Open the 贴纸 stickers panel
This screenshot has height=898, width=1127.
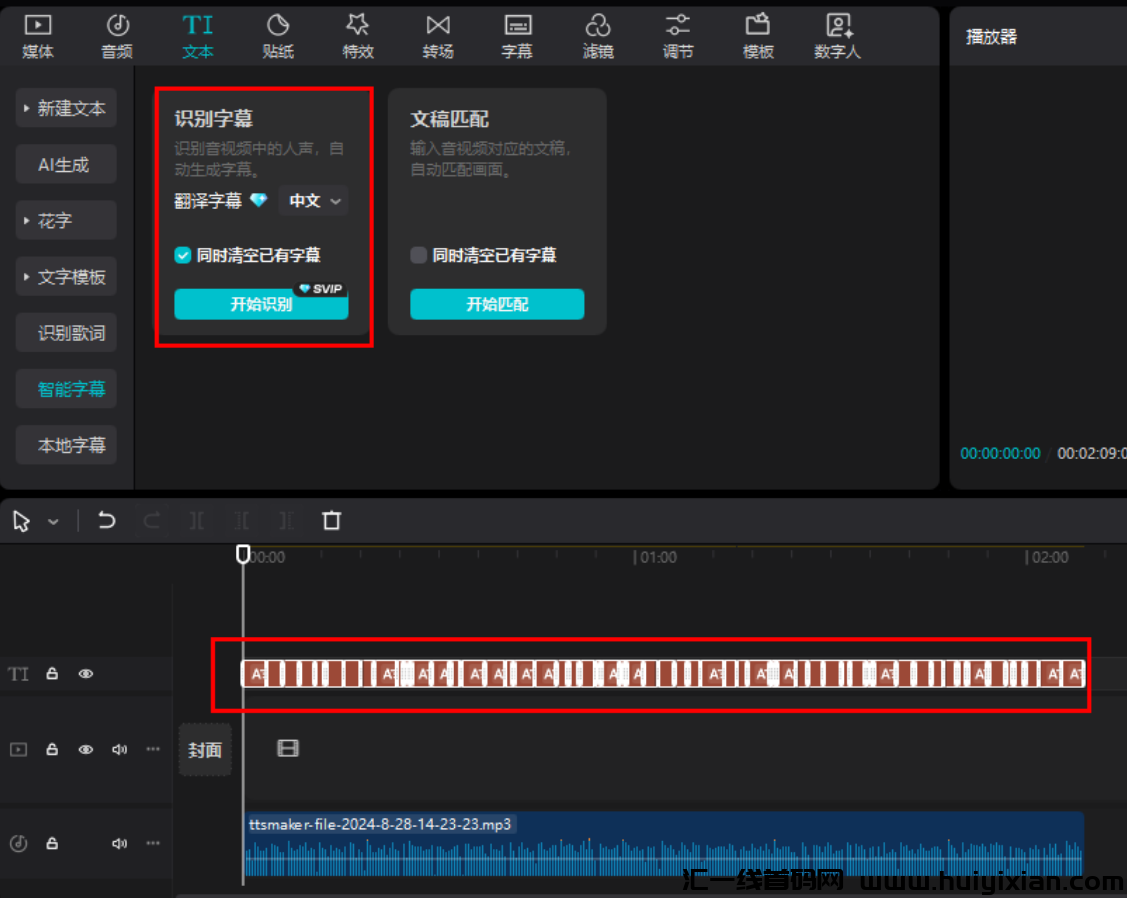278,36
